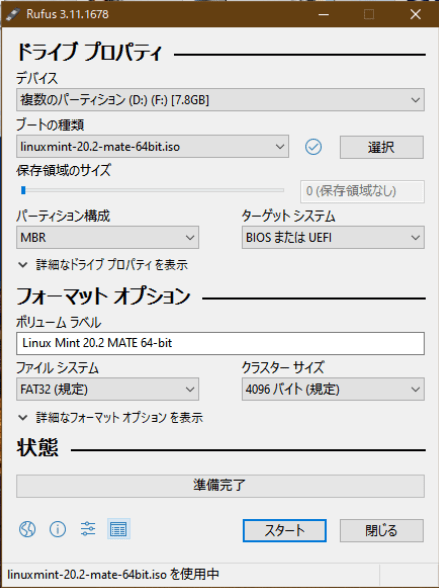Minimize the Rufus window
The width and height of the screenshot is (439, 588).
(324, 14)
